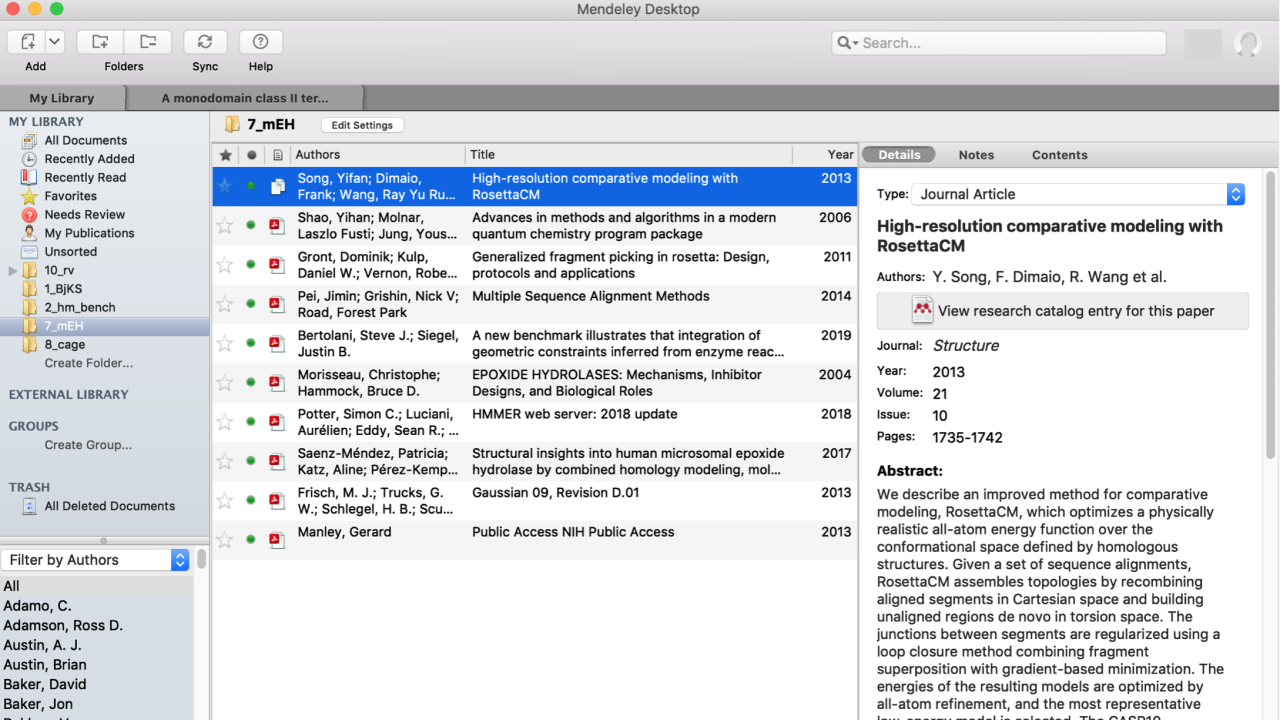Click the user profile avatar
Image resolution: width=1280 pixels, height=720 pixels.
pos(1247,44)
